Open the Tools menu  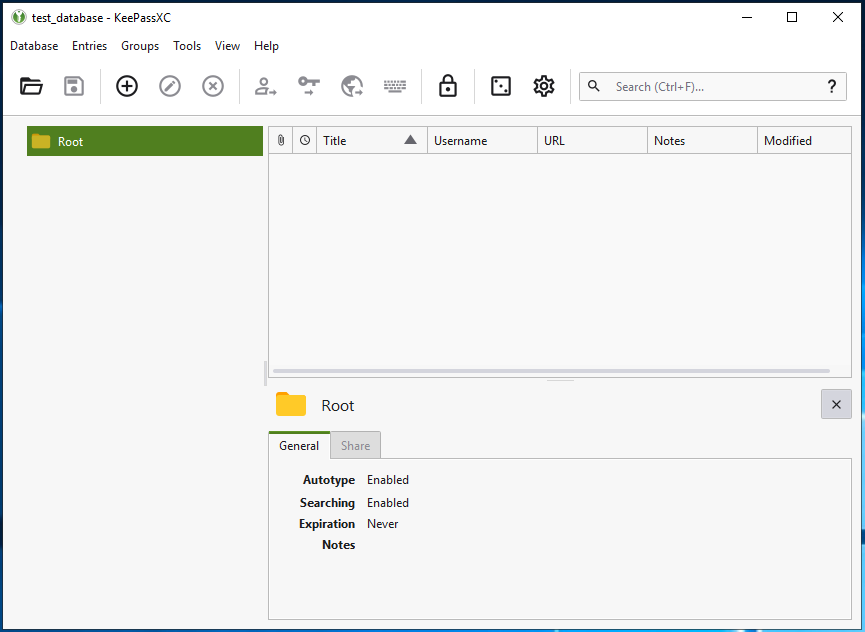187,46
